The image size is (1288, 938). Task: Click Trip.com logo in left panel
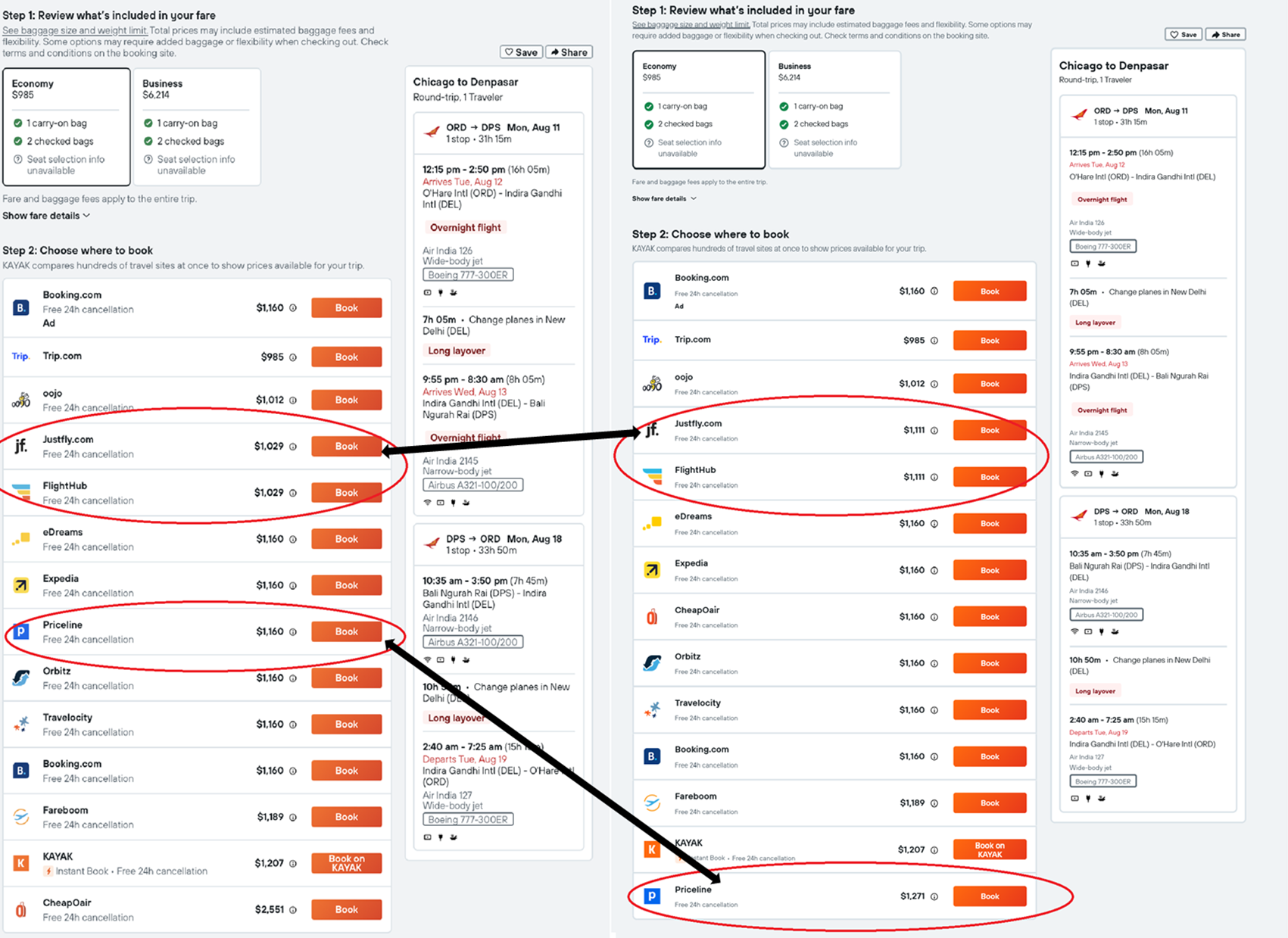click(x=20, y=357)
